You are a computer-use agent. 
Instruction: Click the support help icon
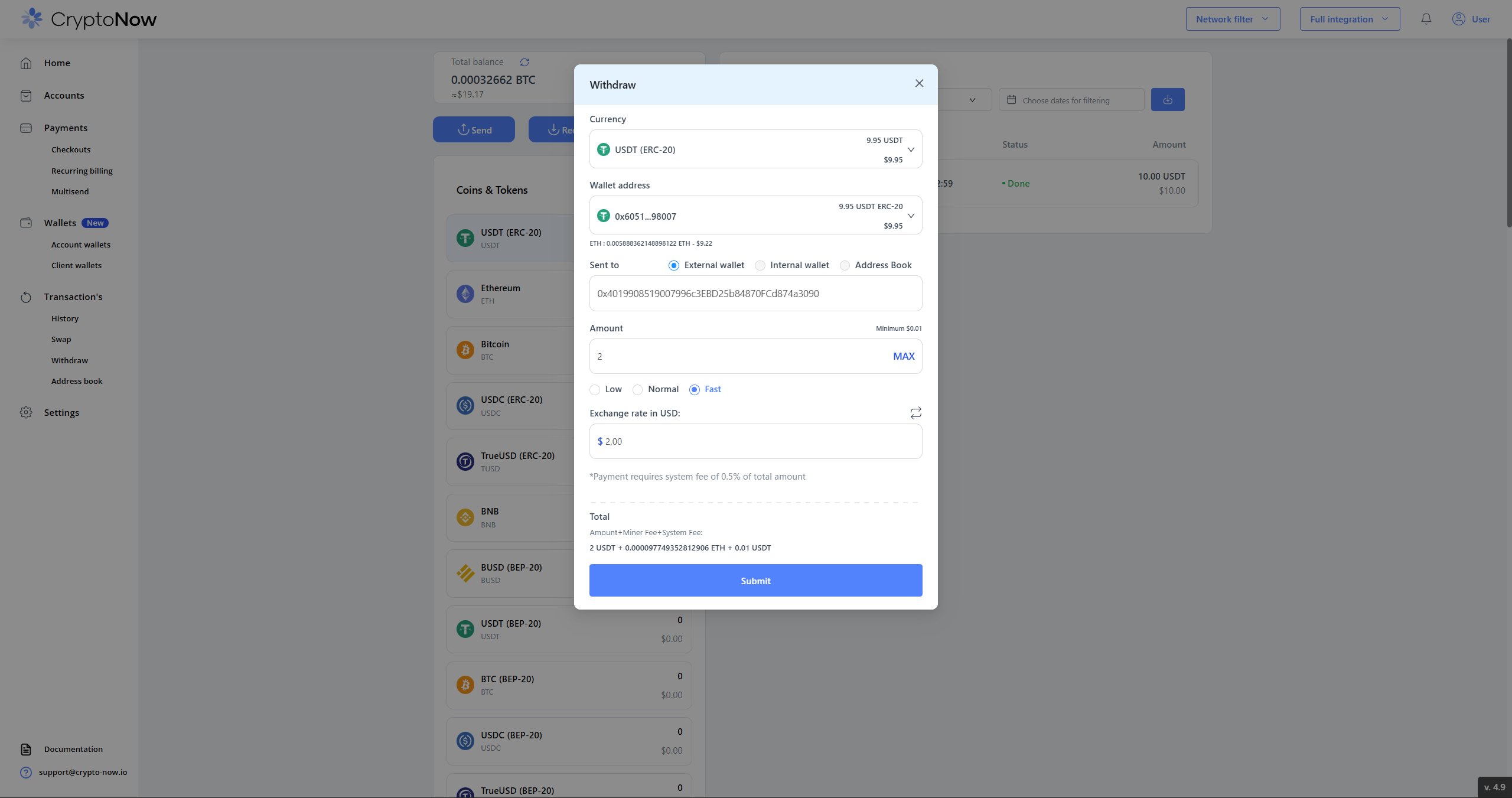click(x=26, y=773)
